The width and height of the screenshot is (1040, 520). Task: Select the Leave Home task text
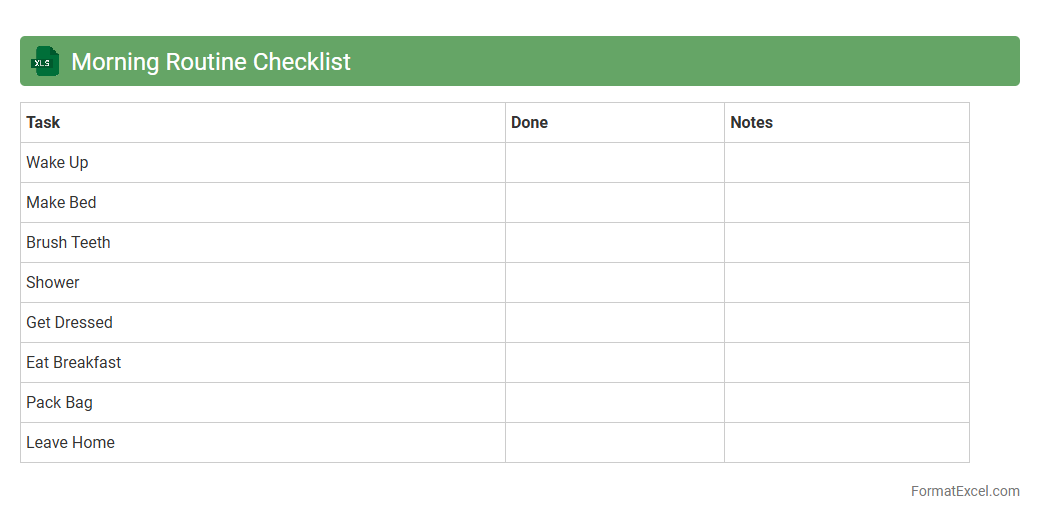[70, 443]
